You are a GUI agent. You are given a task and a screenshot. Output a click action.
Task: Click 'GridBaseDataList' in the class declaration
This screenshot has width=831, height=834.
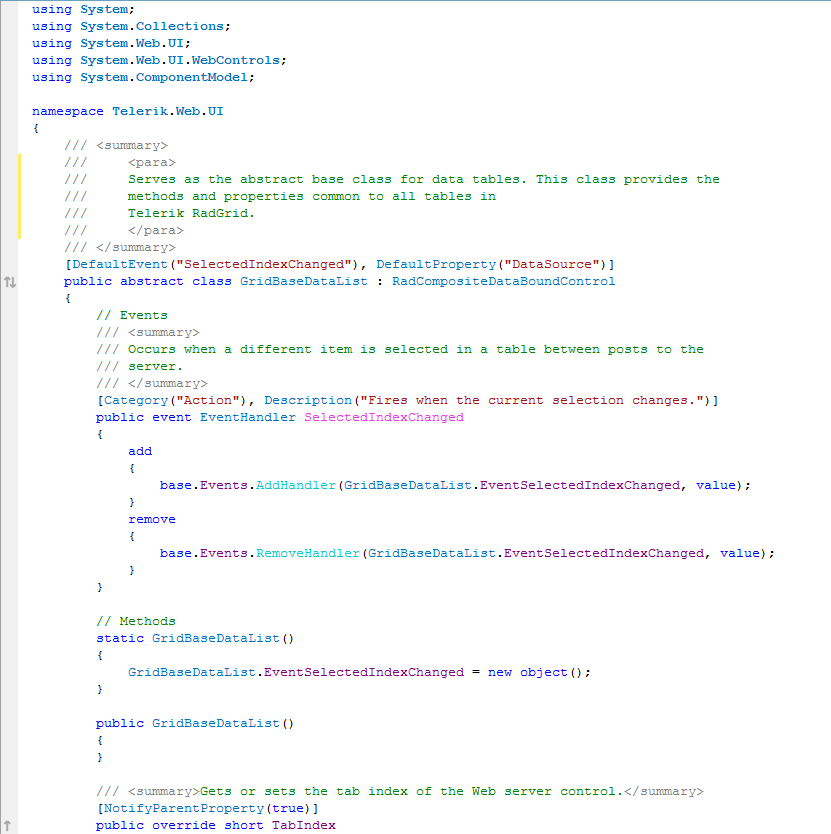303,282
